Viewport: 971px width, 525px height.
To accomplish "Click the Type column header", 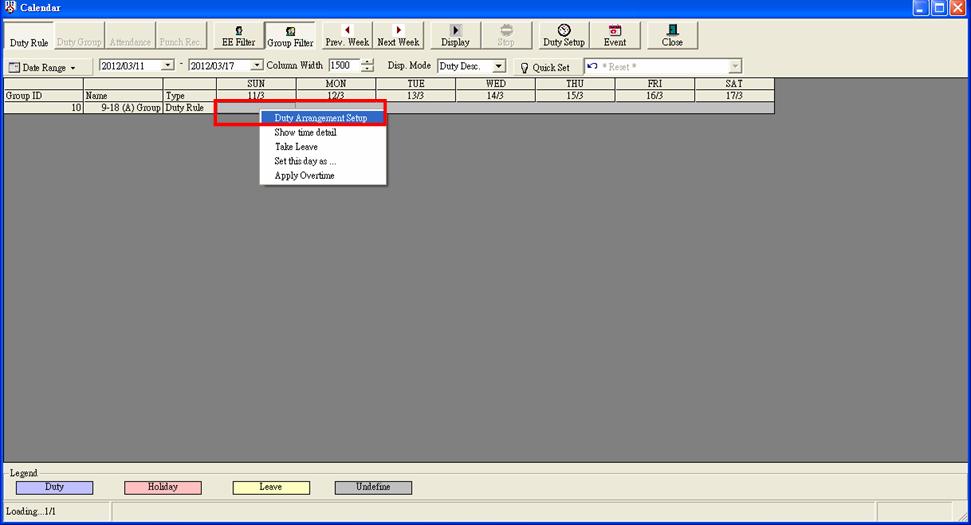I will (x=190, y=96).
